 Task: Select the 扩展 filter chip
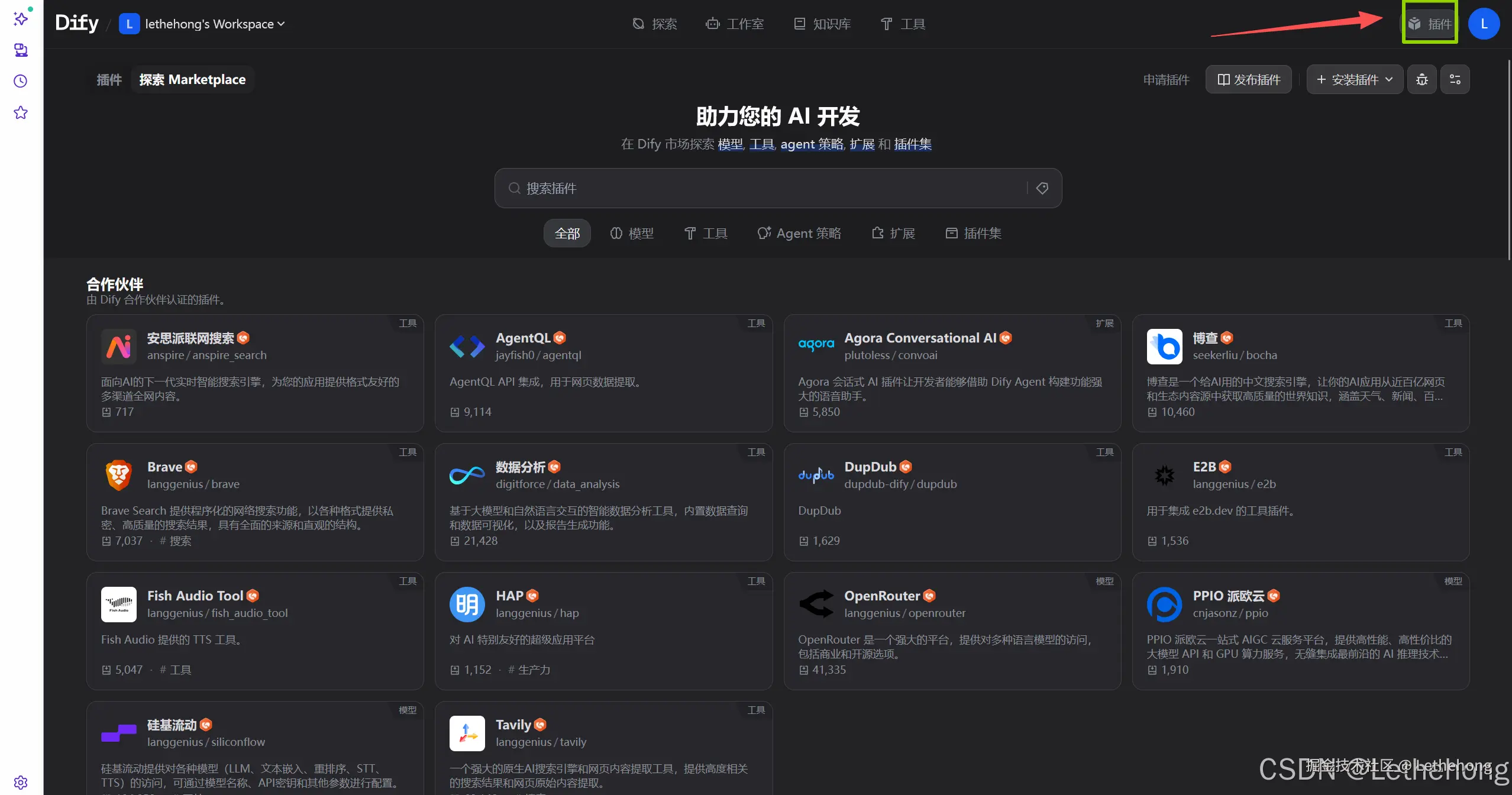pyautogui.click(x=893, y=233)
